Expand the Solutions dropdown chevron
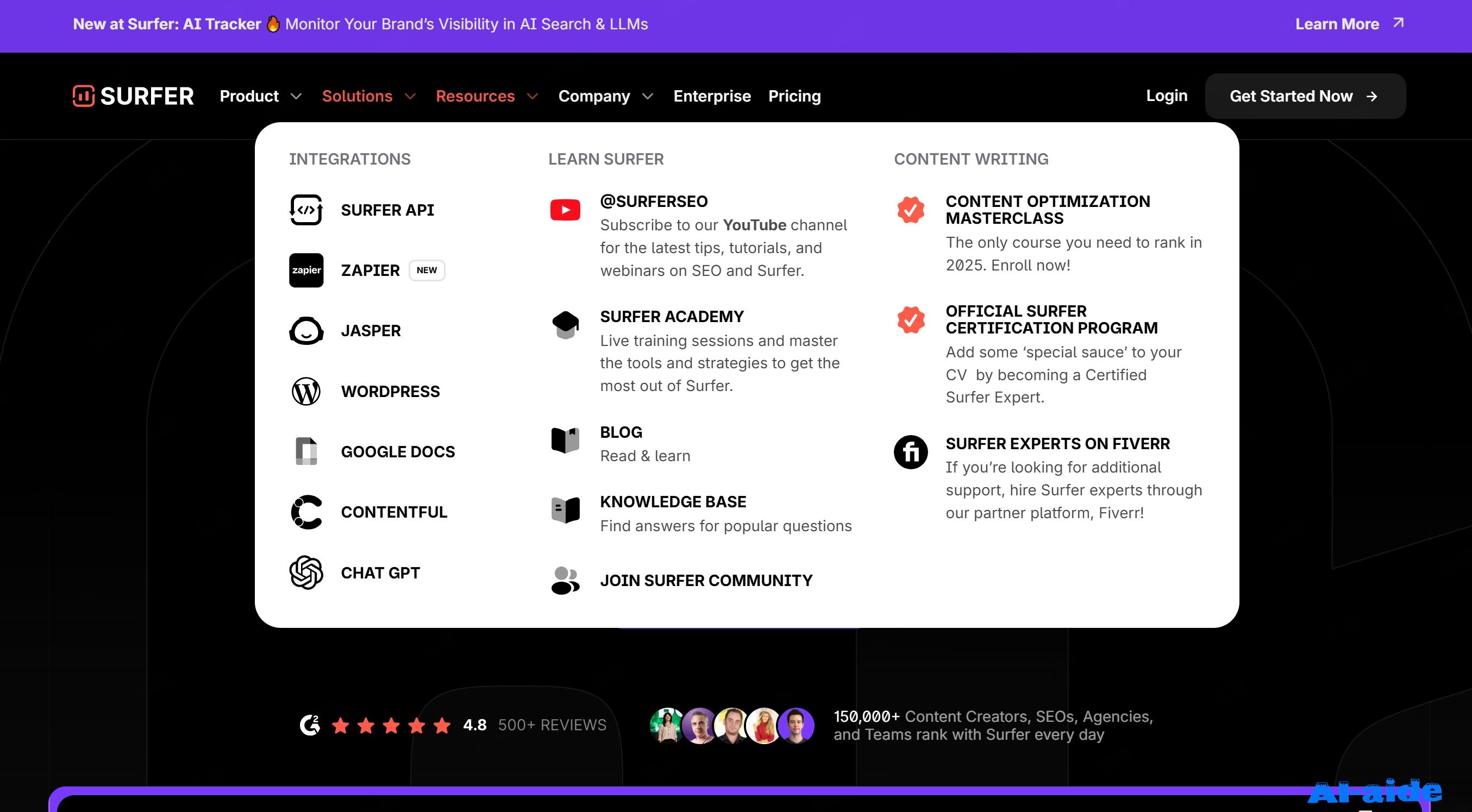This screenshot has width=1472, height=812. click(410, 97)
